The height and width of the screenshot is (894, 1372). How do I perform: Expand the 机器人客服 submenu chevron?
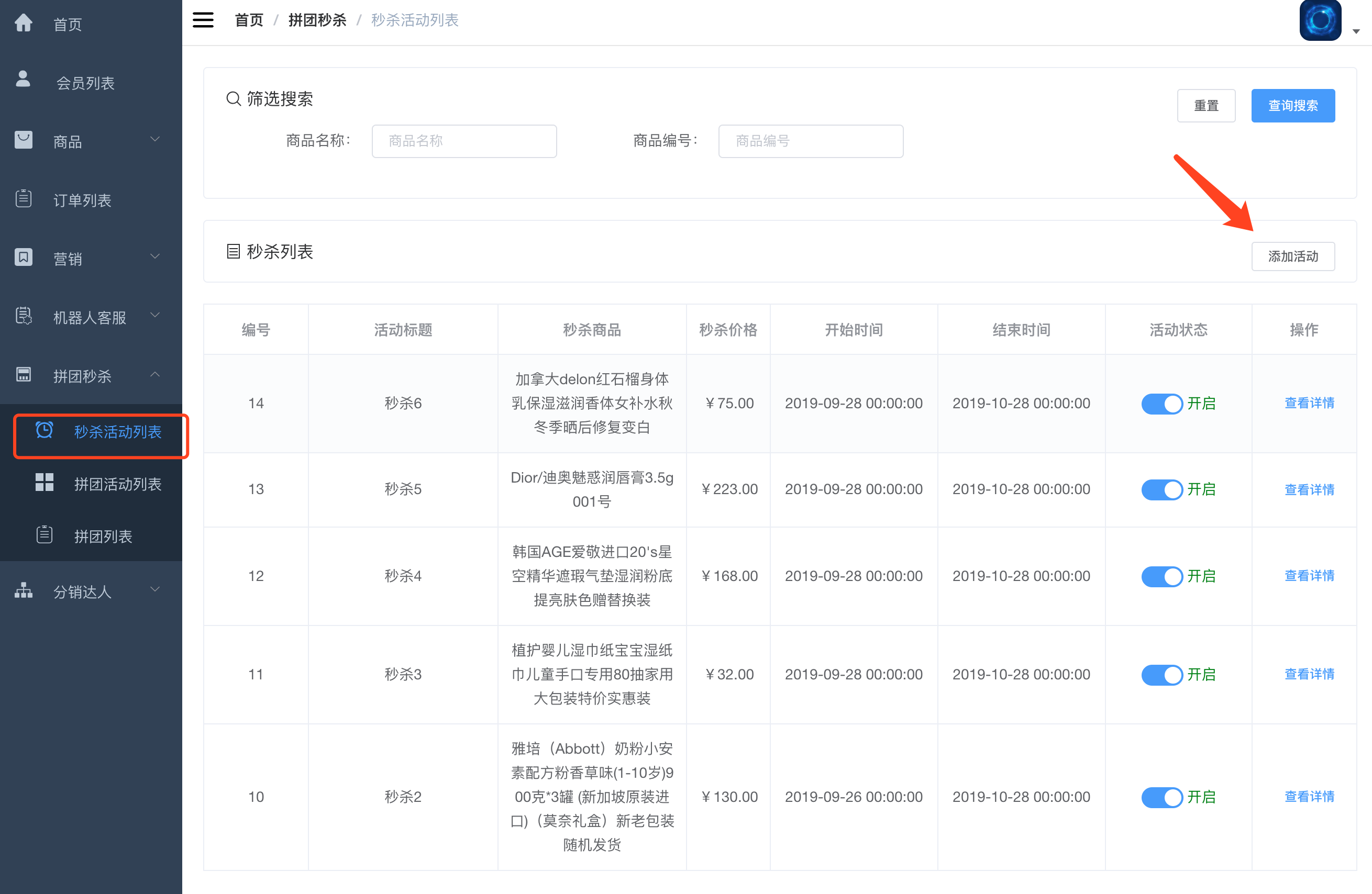155,315
